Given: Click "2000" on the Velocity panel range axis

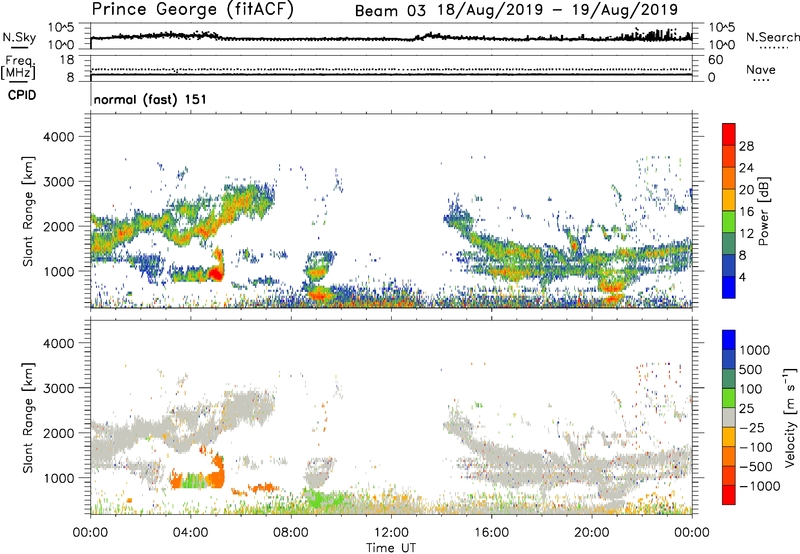Looking at the screenshot, I should pyautogui.click(x=58, y=433).
